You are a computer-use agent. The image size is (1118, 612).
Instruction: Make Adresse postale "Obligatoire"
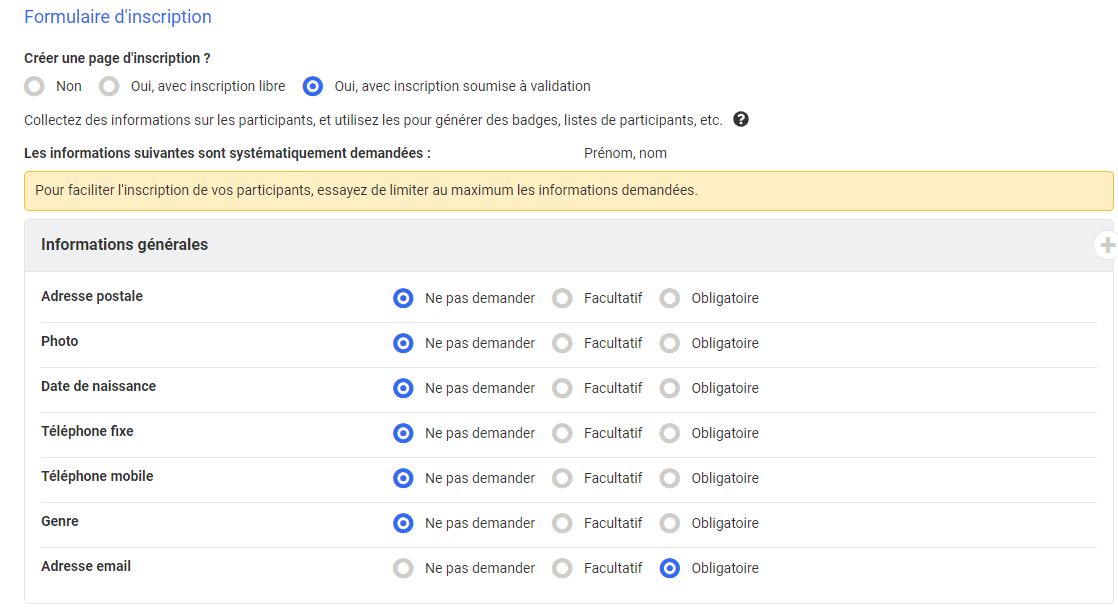pos(668,298)
